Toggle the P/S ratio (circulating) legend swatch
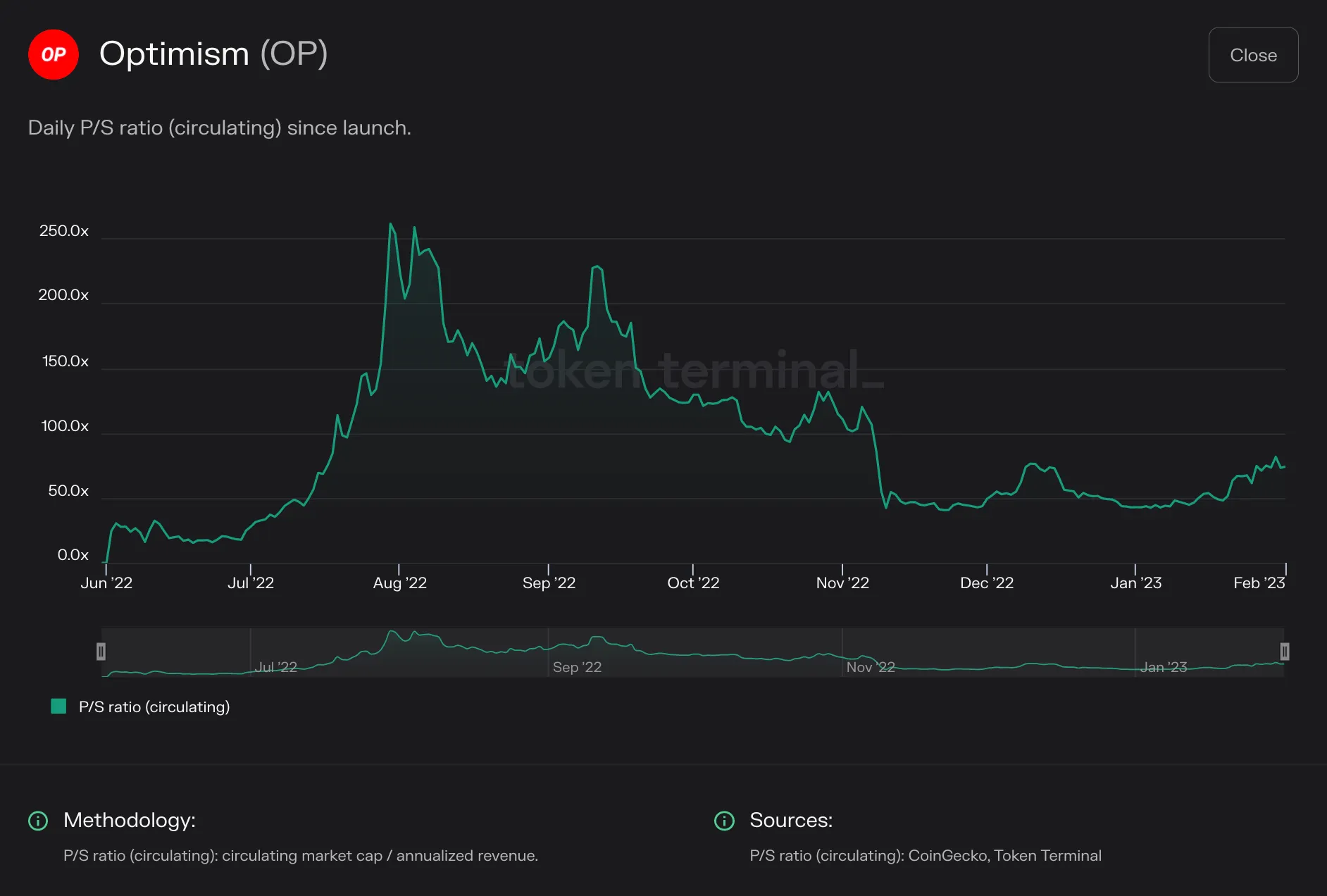 coord(58,707)
